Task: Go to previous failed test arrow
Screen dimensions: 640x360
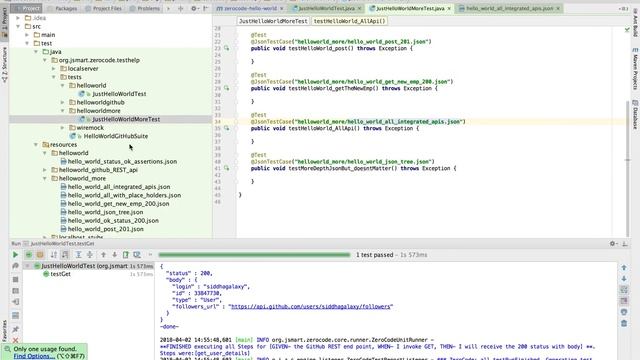Action: click(103, 255)
